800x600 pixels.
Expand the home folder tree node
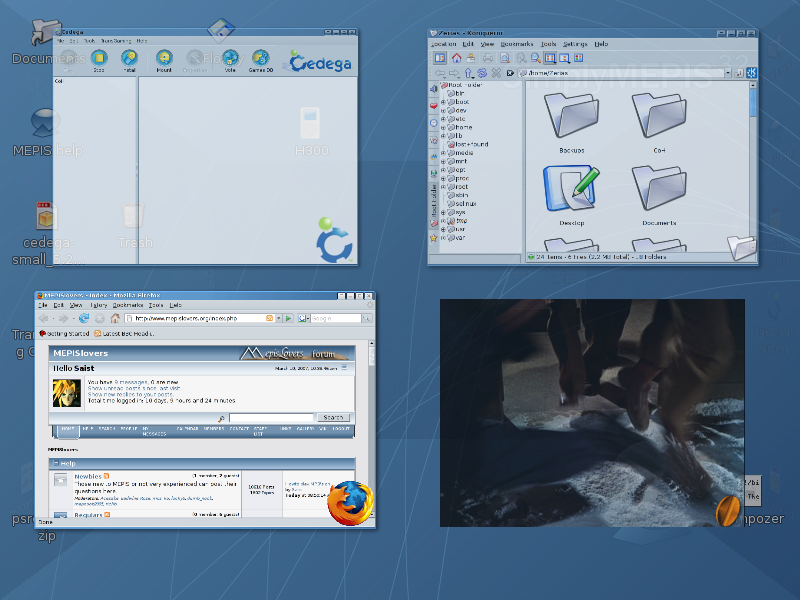click(443, 127)
